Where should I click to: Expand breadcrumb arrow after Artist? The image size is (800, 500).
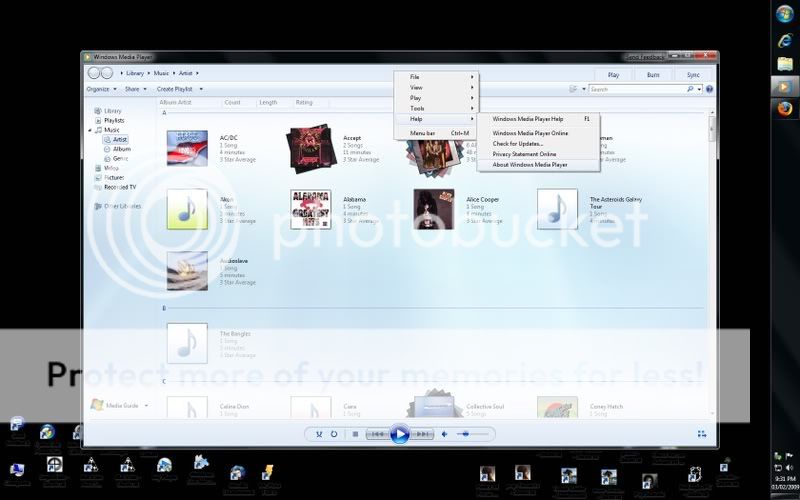pos(197,73)
